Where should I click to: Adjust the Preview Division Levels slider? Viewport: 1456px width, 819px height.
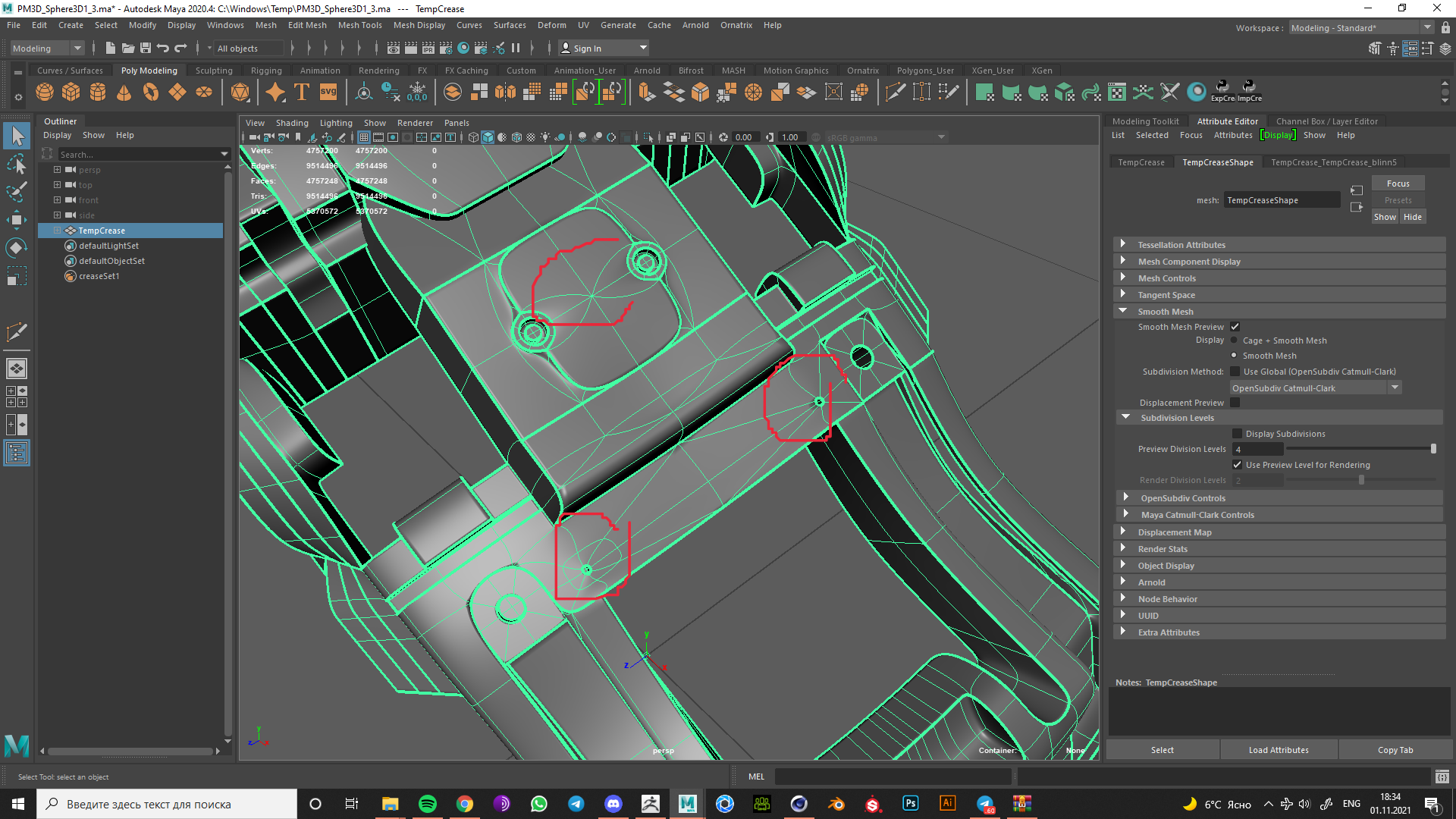click(x=1432, y=449)
